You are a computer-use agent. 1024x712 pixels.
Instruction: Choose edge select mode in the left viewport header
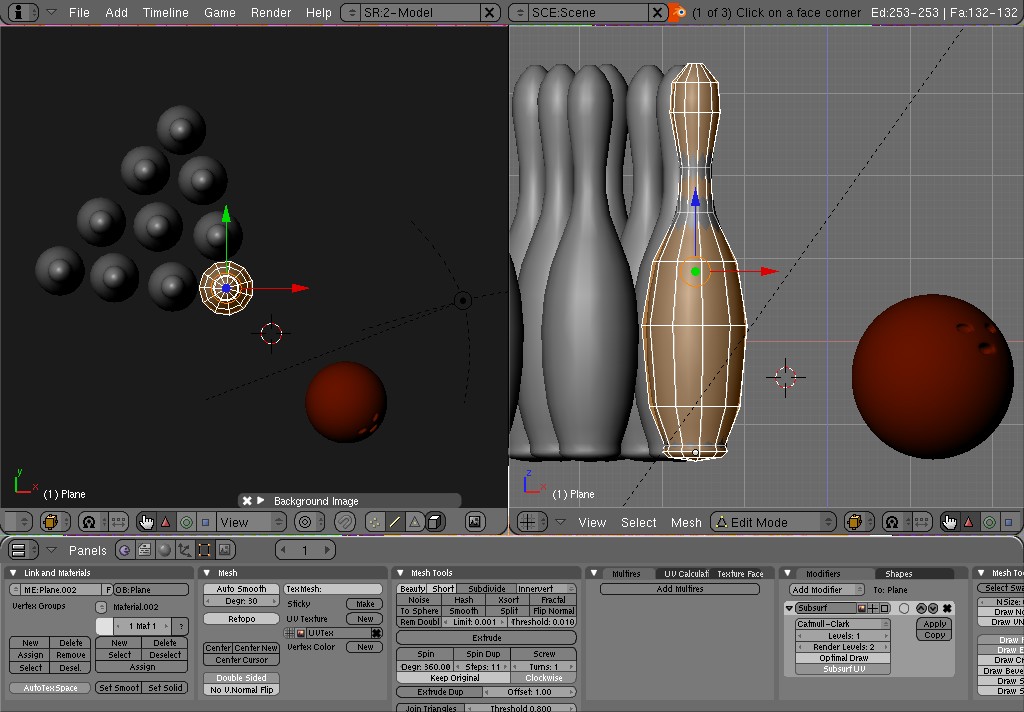pyautogui.click(x=394, y=522)
